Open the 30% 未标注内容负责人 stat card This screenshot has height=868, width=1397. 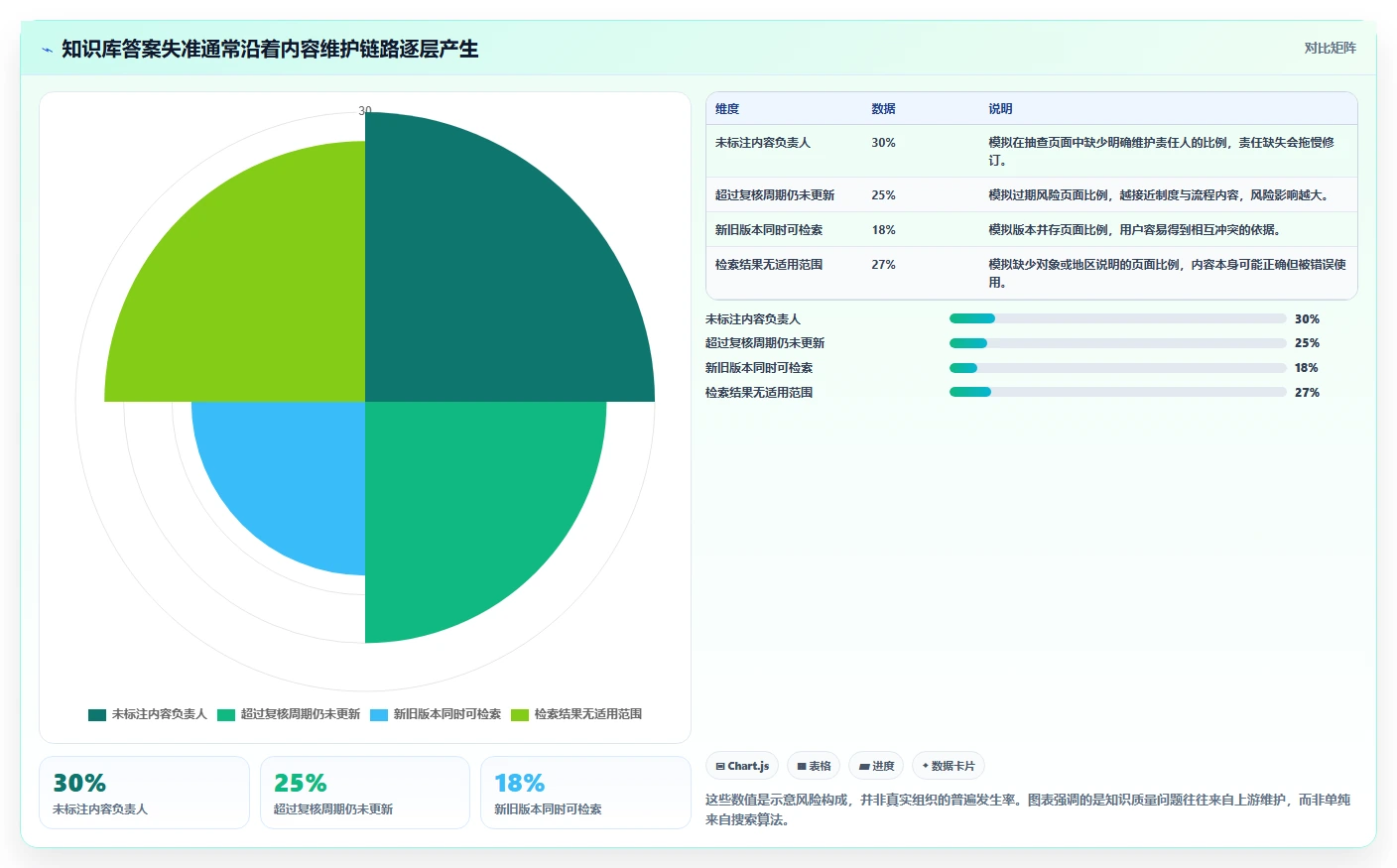tap(144, 793)
